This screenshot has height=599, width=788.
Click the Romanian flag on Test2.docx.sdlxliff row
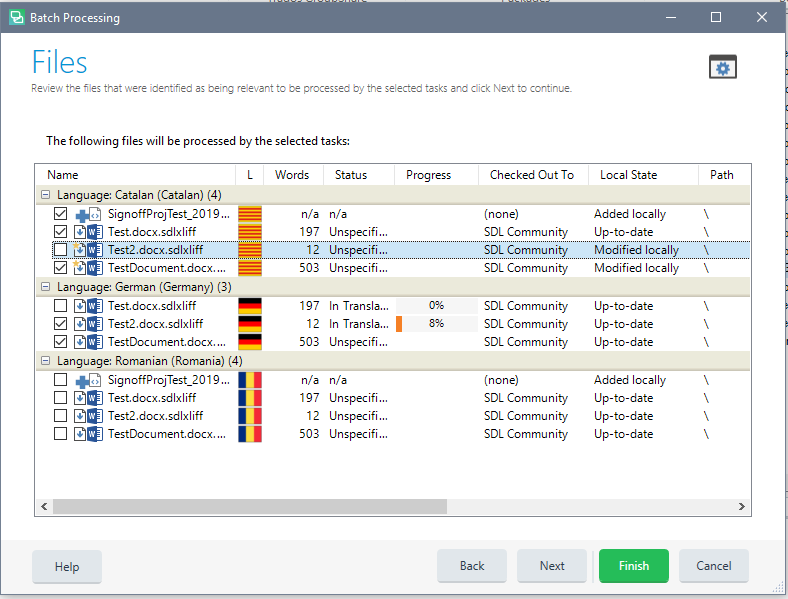pos(250,416)
